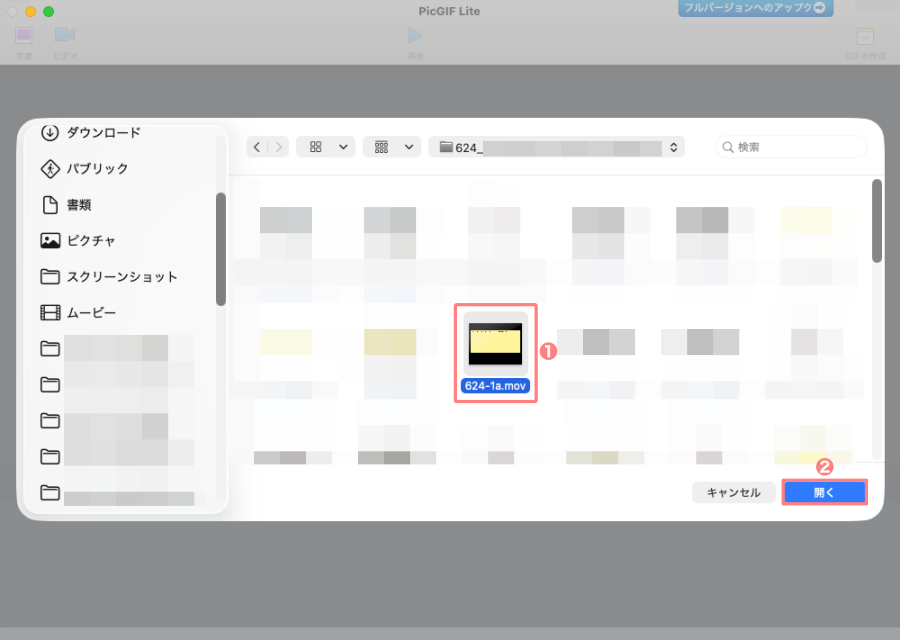The width and height of the screenshot is (900, 640).
Task: Go back with the left chevron button
Action: tap(257, 147)
